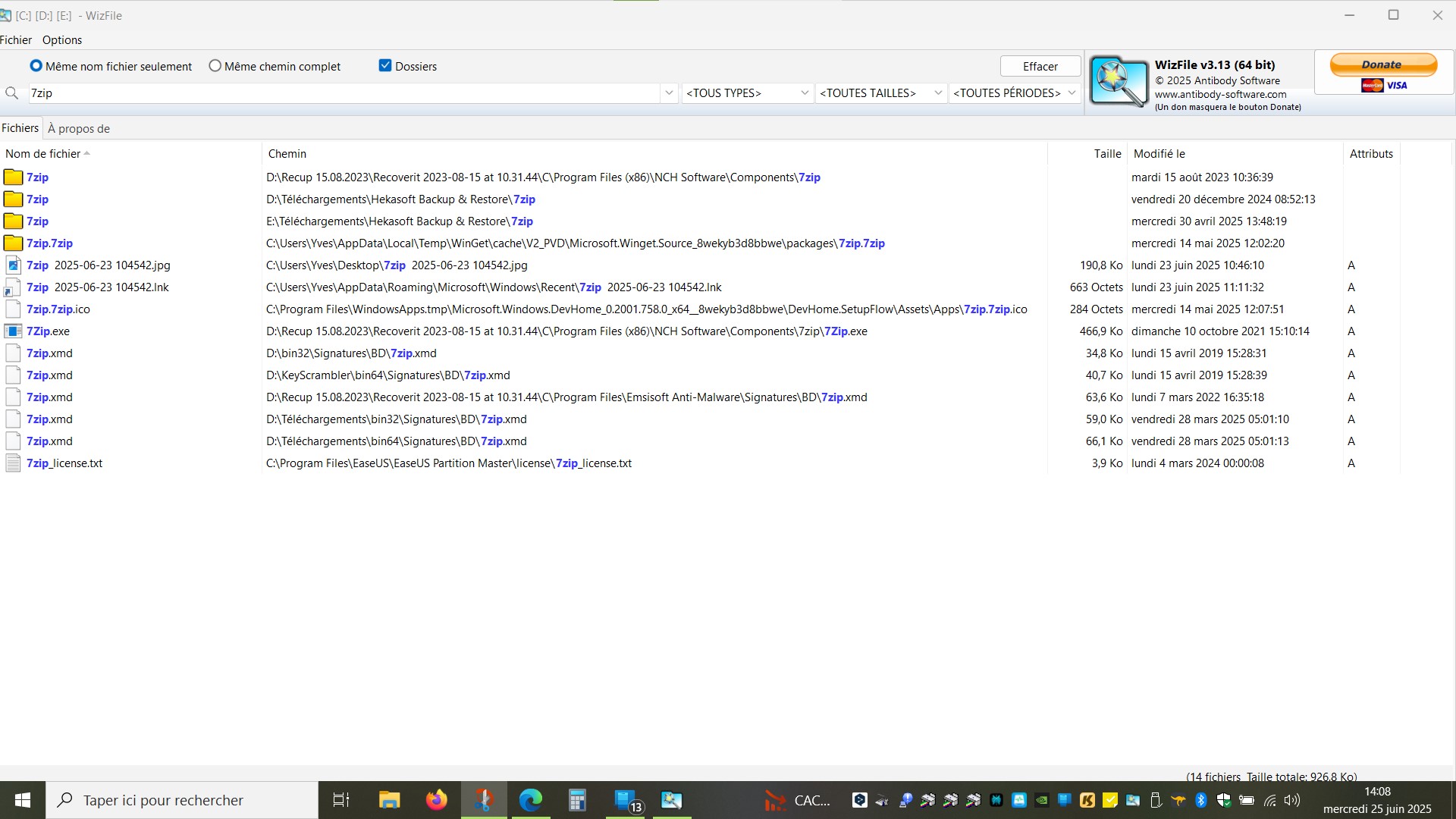Image resolution: width=1456 pixels, height=819 pixels.
Task: Open the Windows Start menu
Action: pyautogui.click(x=23, y=800)
